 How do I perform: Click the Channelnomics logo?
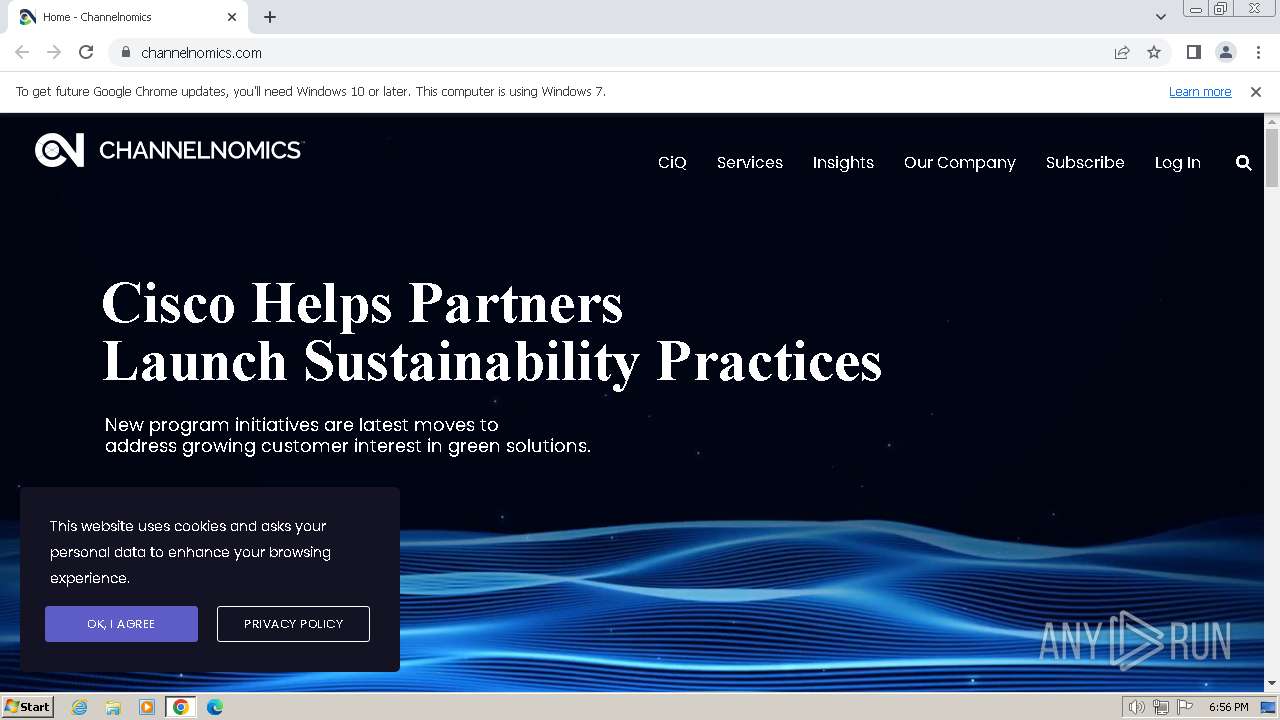[x=168, y=150]
